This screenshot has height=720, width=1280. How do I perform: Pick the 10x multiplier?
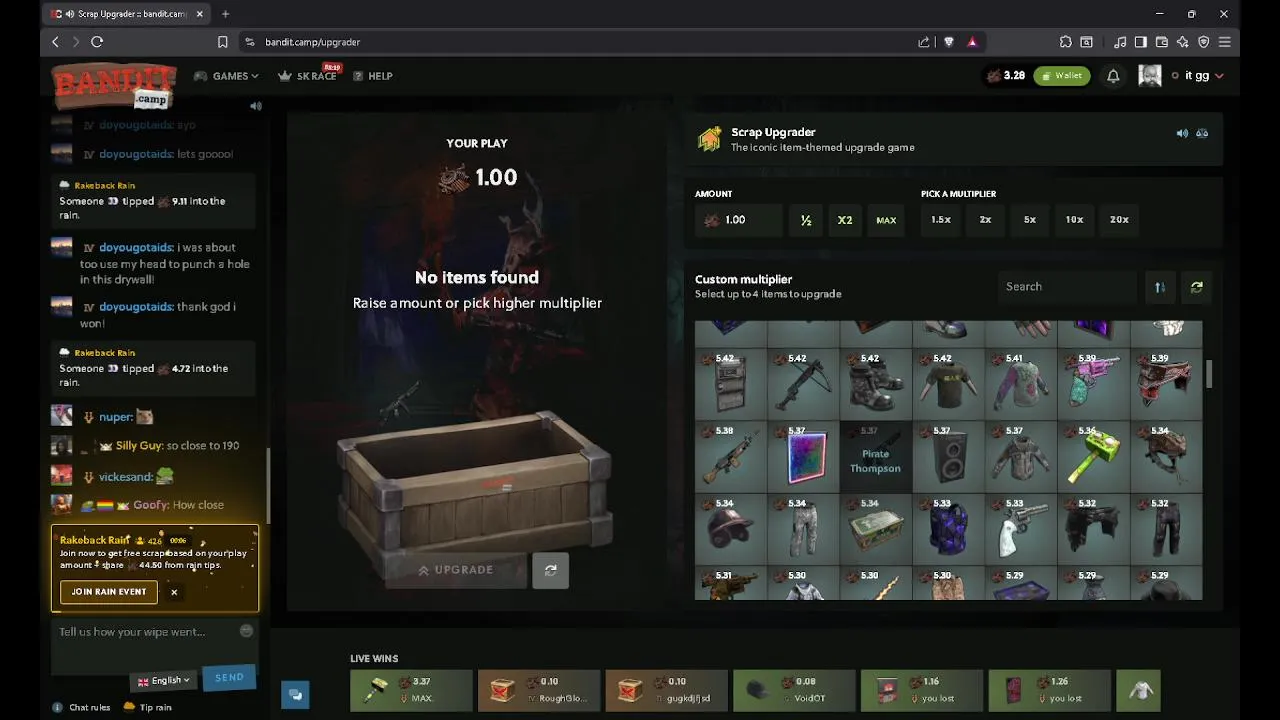point(1074,220)
